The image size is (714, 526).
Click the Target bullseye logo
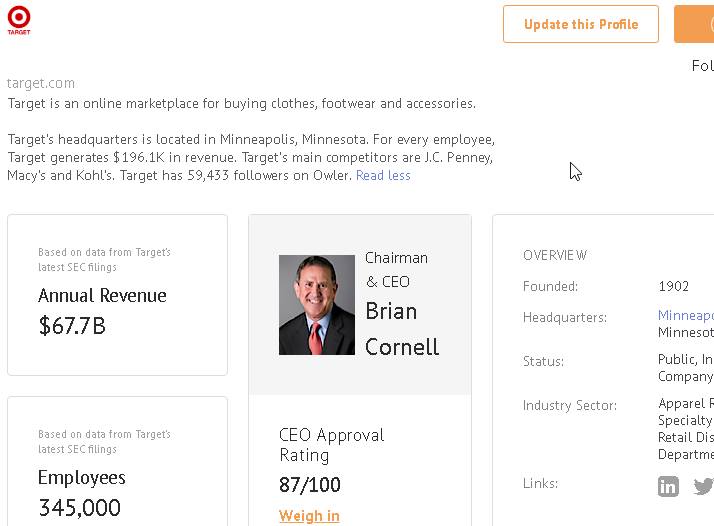[x=19, y=19]
